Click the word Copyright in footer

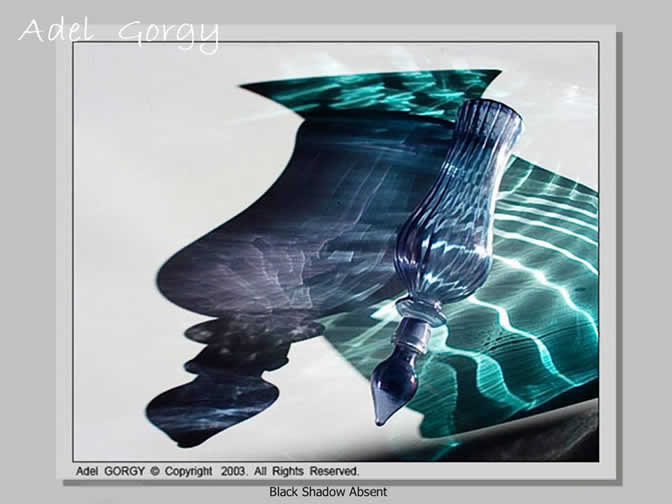(188, 470)
